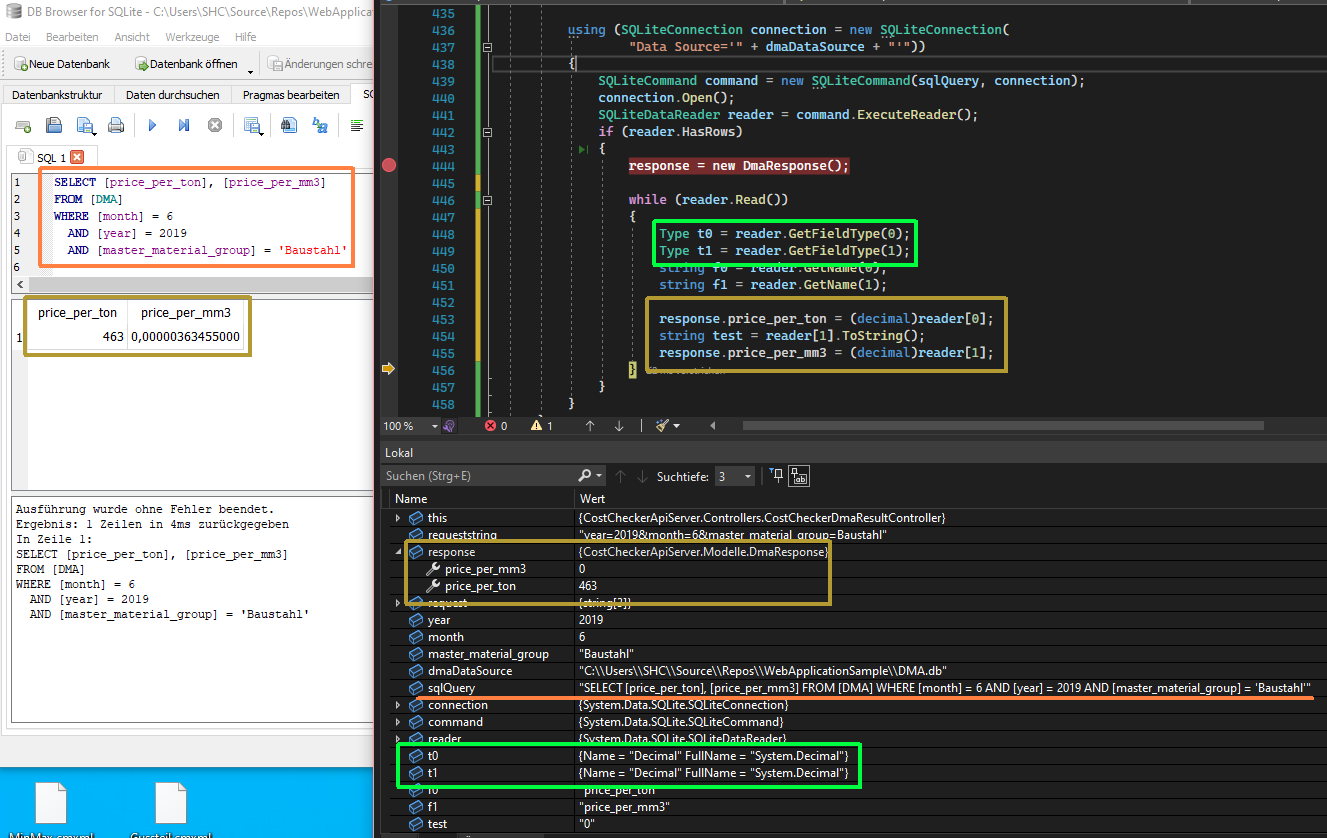Expand the connection variable in locals
Screen dimensions: 1327x838
click(398, 705)
